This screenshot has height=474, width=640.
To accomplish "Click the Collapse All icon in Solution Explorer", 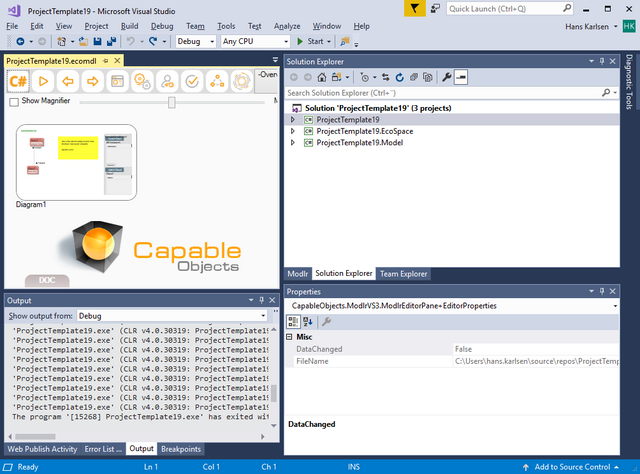I will tap(414, 77).
